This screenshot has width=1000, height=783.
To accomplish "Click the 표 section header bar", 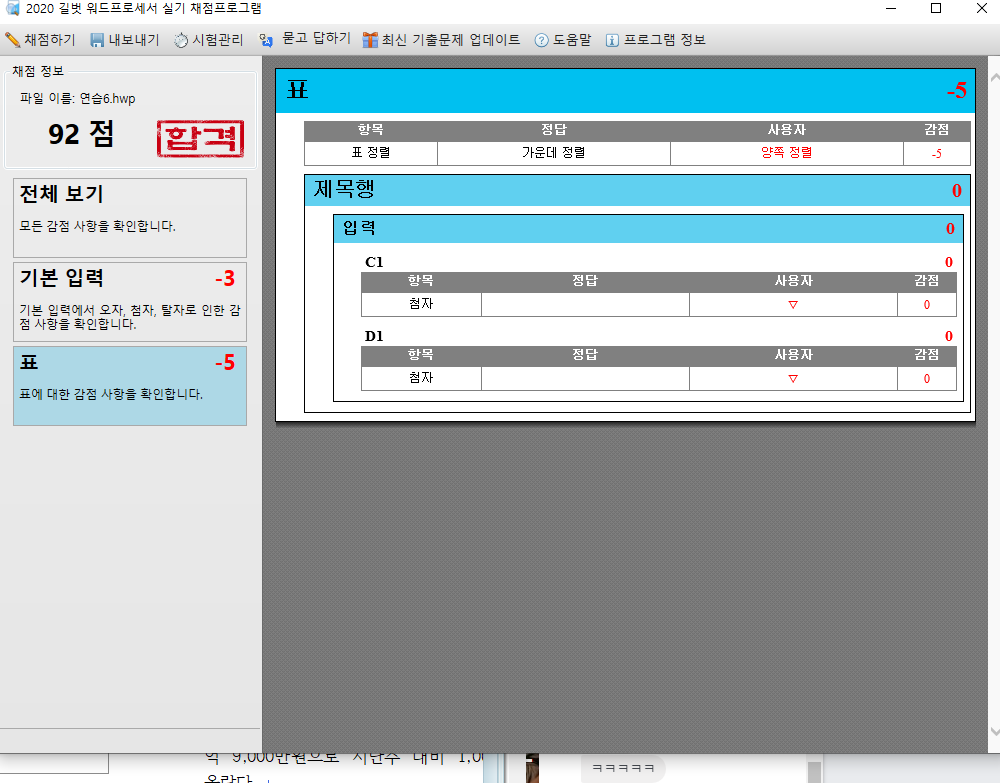I will 626,91.
